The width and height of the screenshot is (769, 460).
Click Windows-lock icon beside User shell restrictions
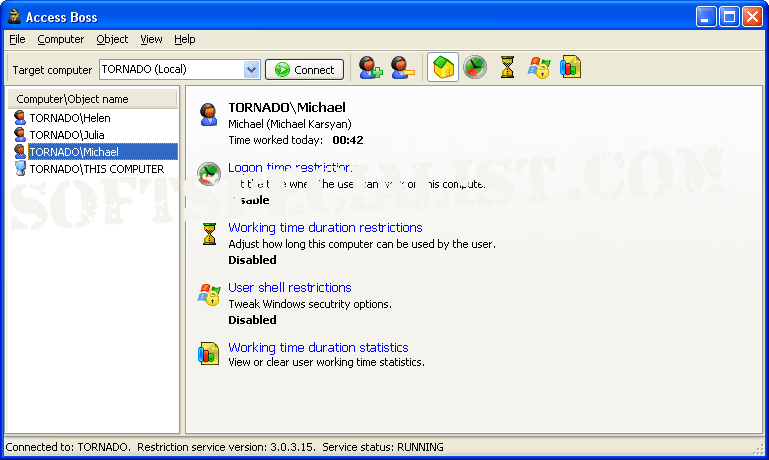coord(209,294)
